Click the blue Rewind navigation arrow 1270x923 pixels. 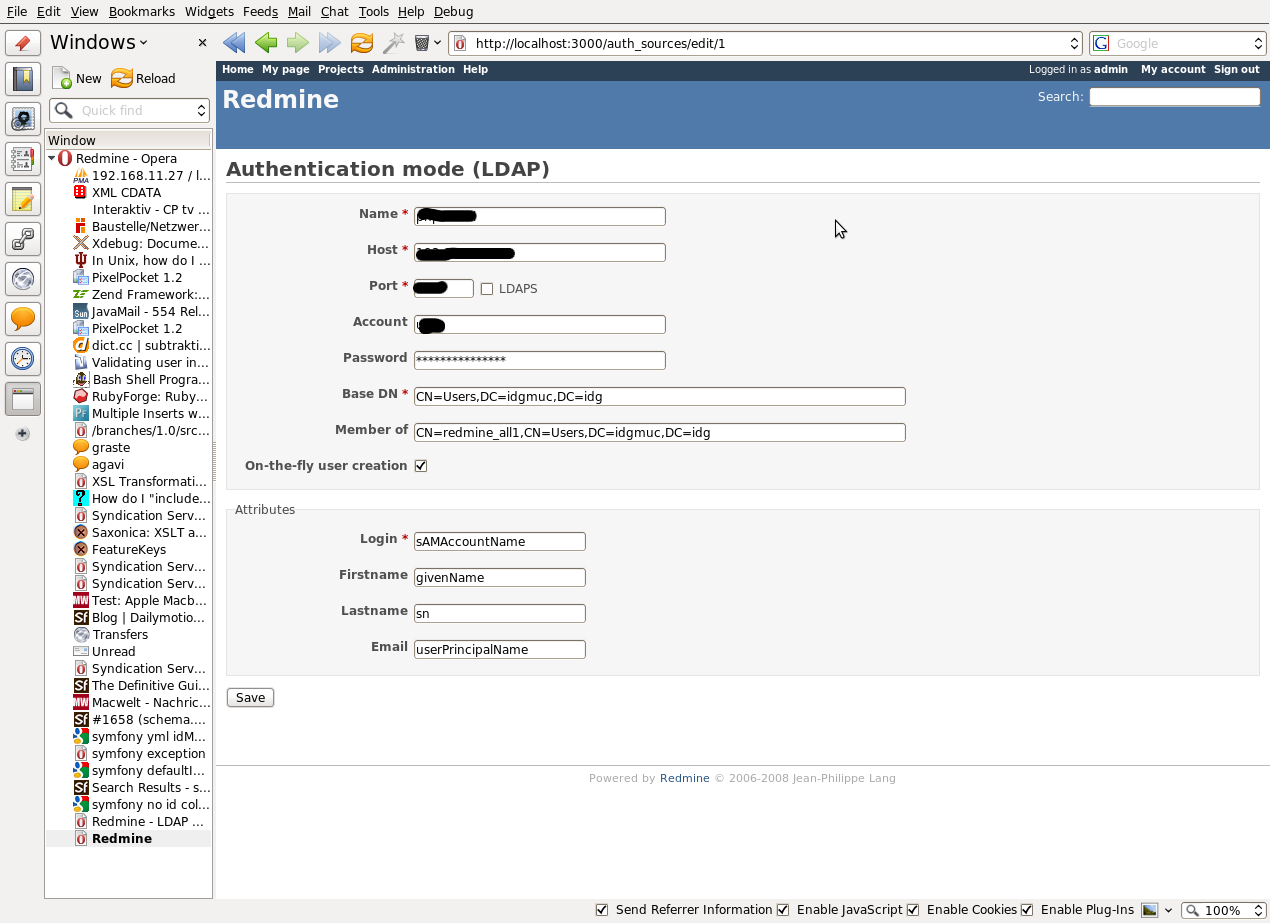coord(234,43)
